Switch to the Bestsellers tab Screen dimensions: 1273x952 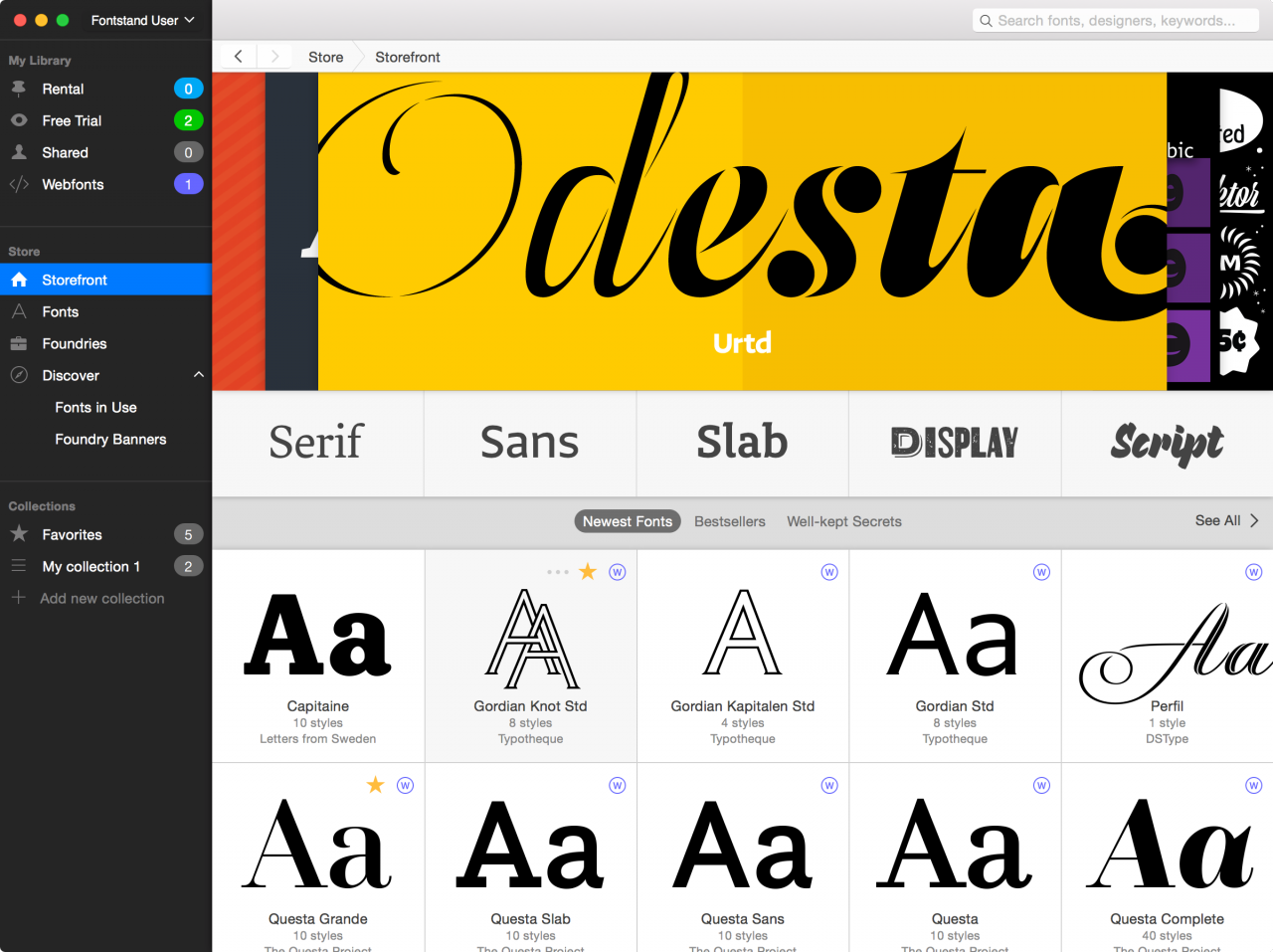730,521
